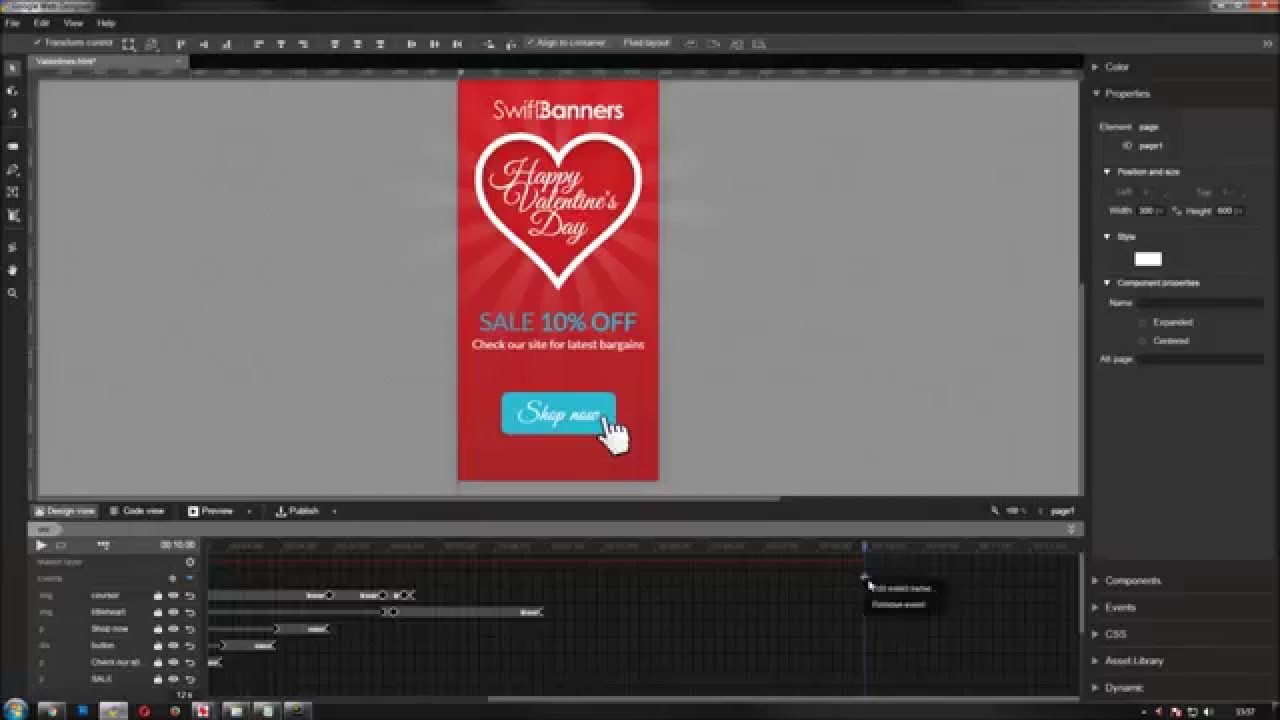Click the Fluid layout button

[646, 43]
